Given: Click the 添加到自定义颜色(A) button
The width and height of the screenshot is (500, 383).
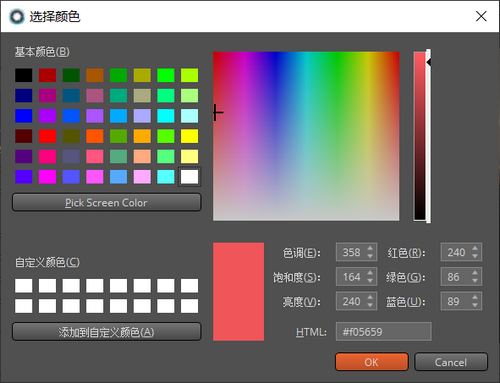Looking at the screenshot, I should 107,332.
